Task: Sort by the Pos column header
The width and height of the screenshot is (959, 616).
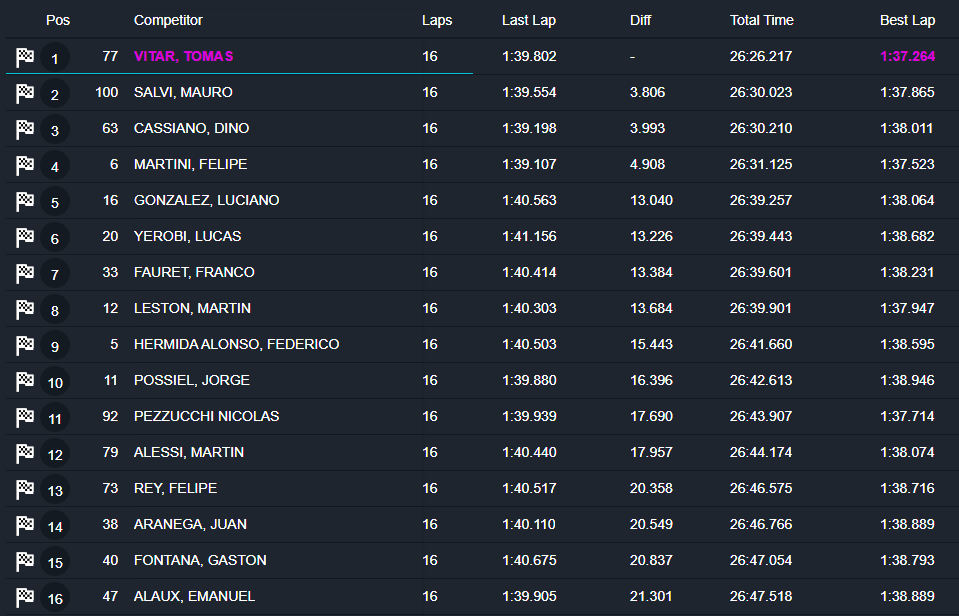Action: click(58, 20)
